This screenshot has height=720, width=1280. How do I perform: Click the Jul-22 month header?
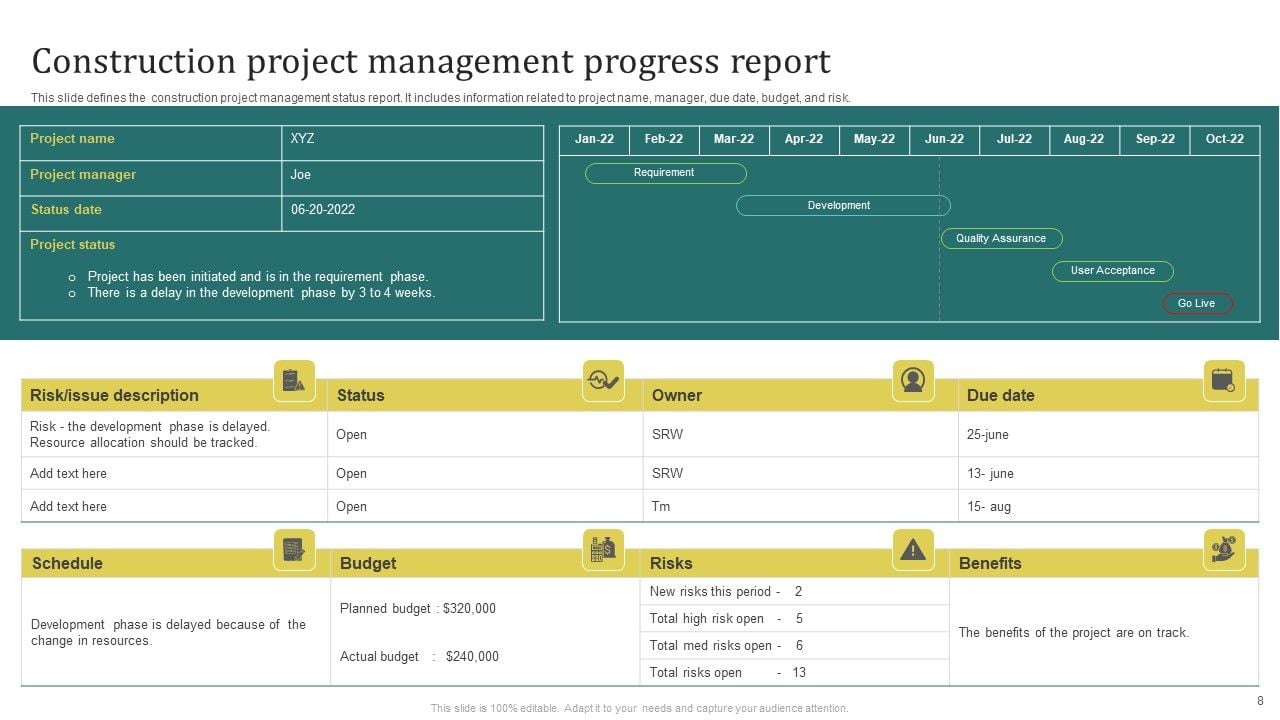1014,140
